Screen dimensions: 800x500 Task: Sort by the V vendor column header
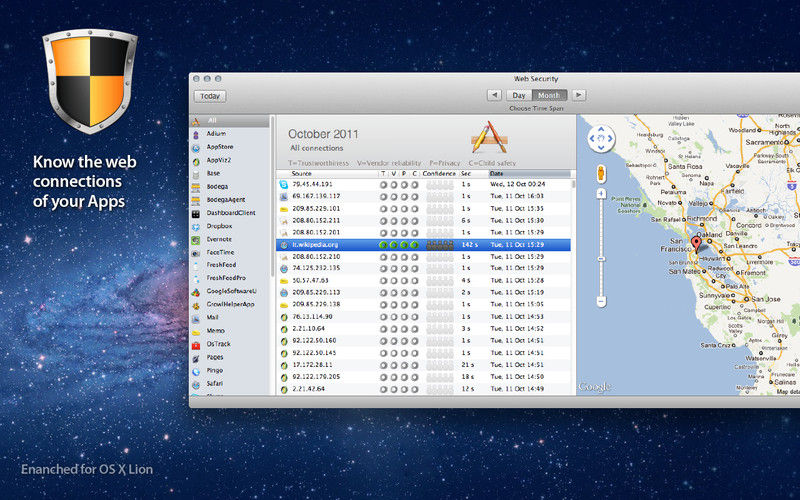click(x=394, y=173)
